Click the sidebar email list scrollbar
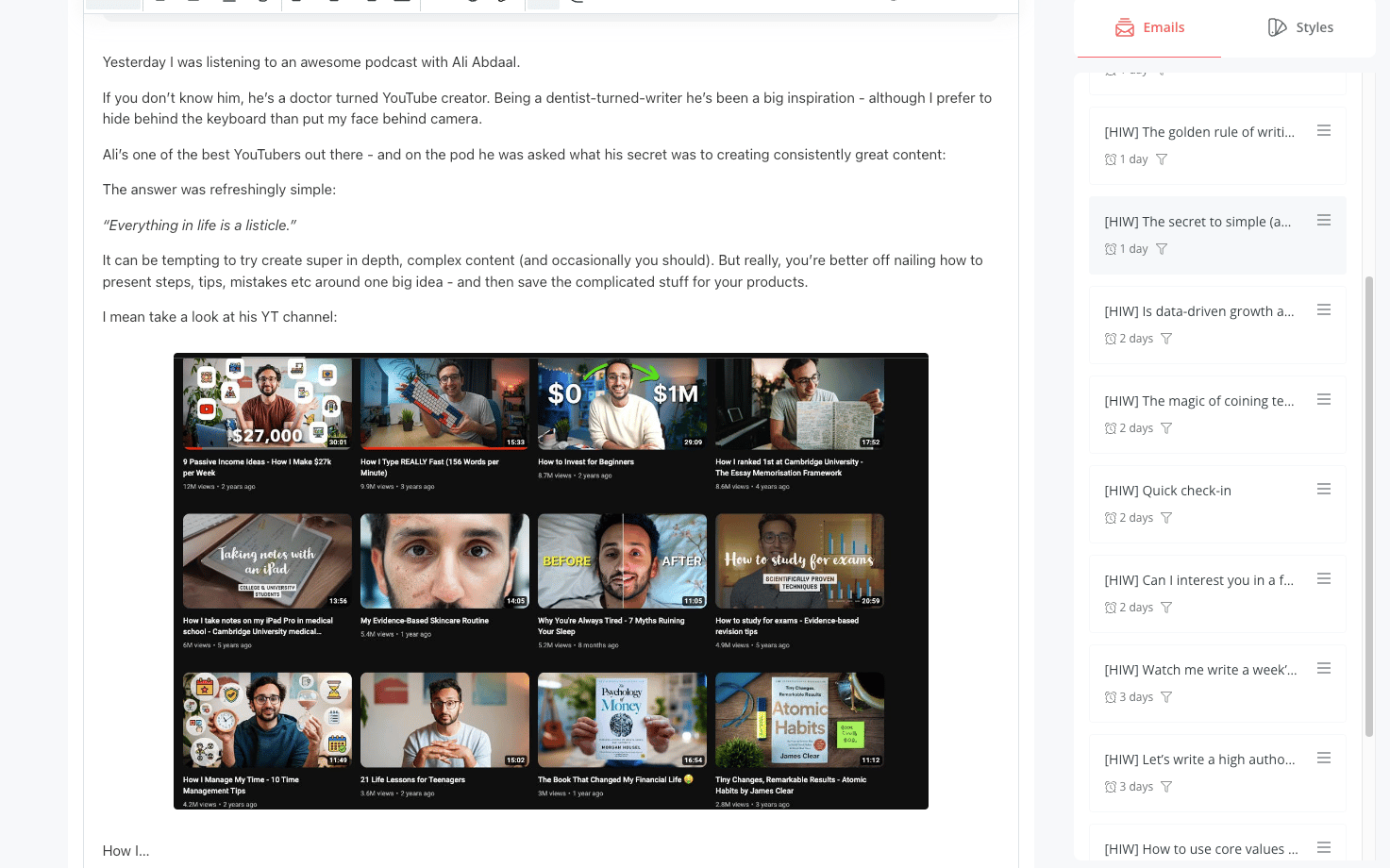 pos(1369,506)
